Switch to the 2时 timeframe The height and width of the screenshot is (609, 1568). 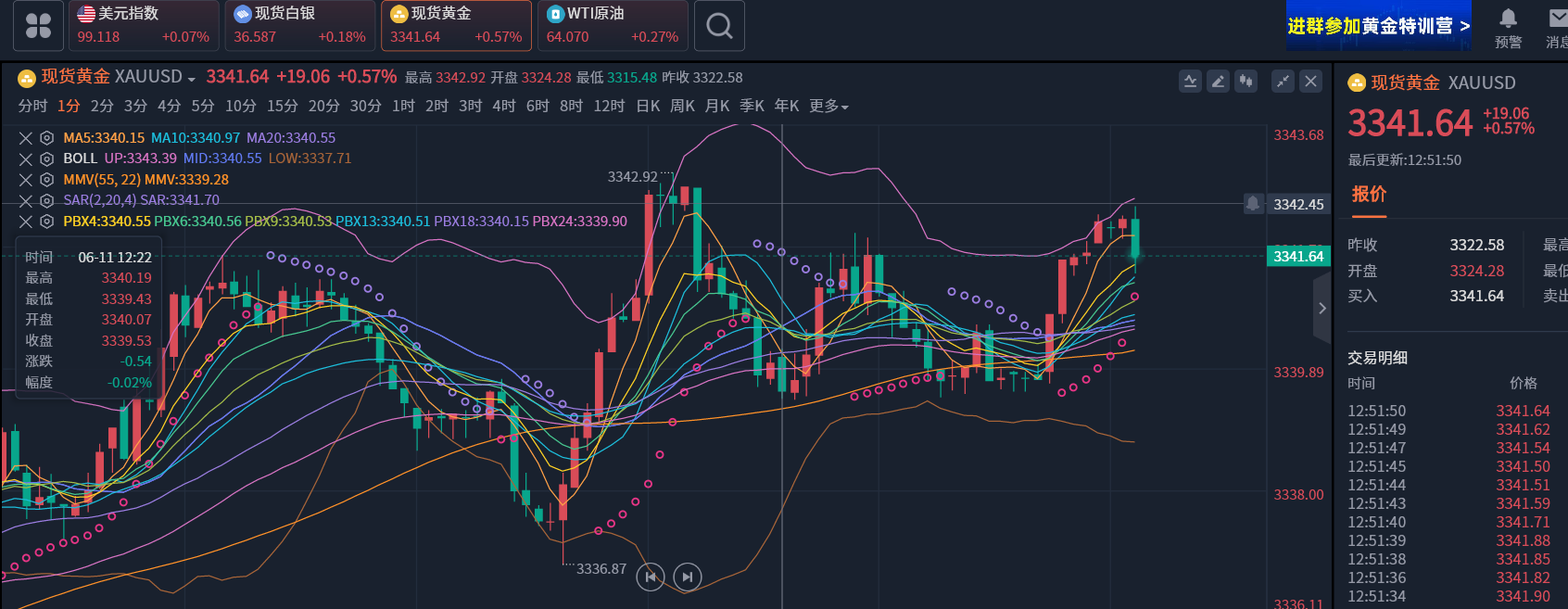[x=436, y=107]
